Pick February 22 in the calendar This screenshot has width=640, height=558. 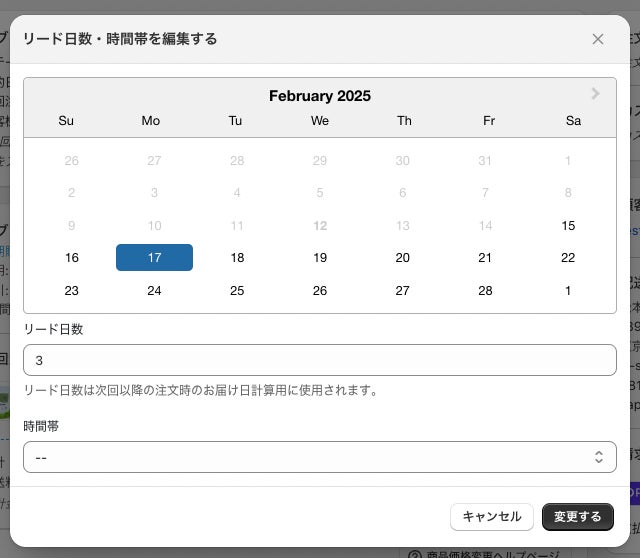point(568,257)
